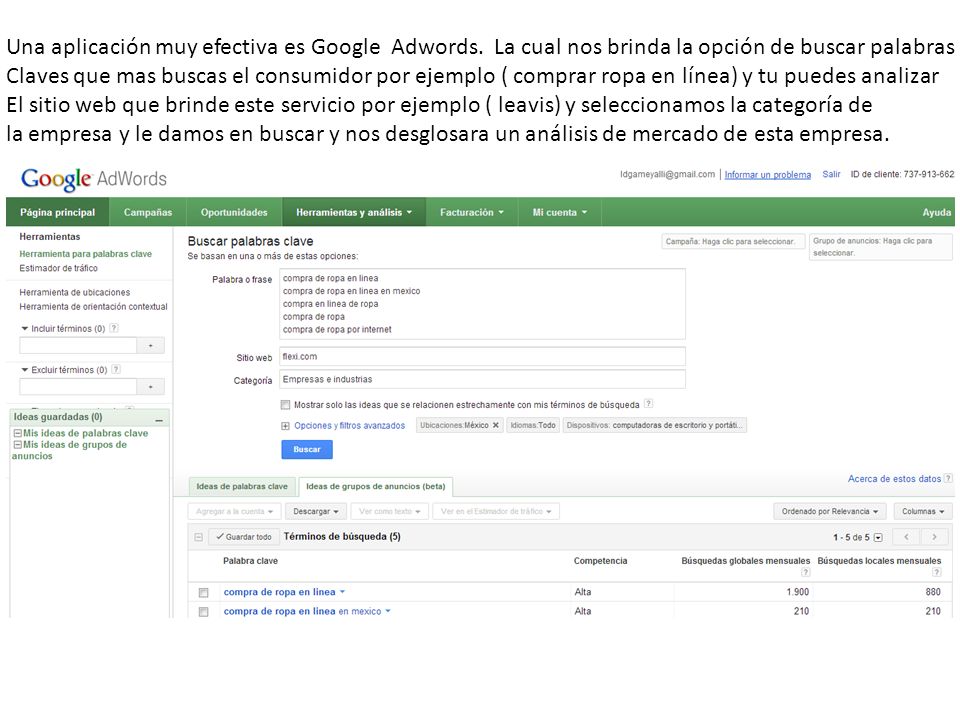This screenshot has height=720, width=960.
Task: Open the Columnas dropdown
Action: 923,511
